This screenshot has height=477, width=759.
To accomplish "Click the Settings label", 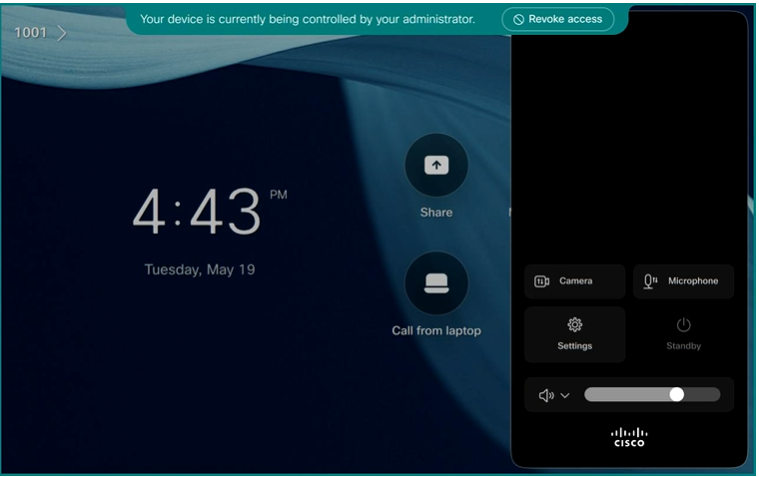I will 575,346.
